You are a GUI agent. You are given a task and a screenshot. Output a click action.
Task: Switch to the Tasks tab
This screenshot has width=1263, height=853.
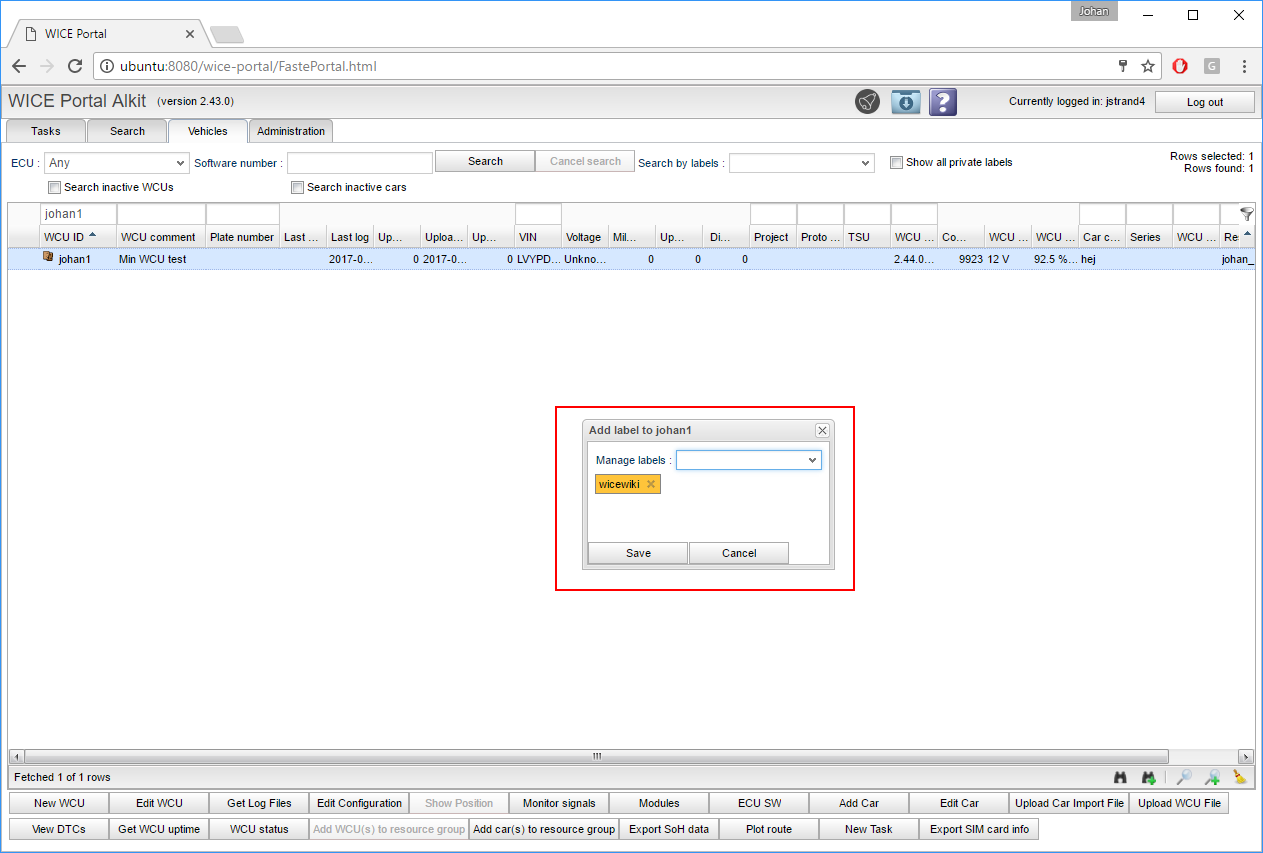pyautogui.click(x=46, y=131)
